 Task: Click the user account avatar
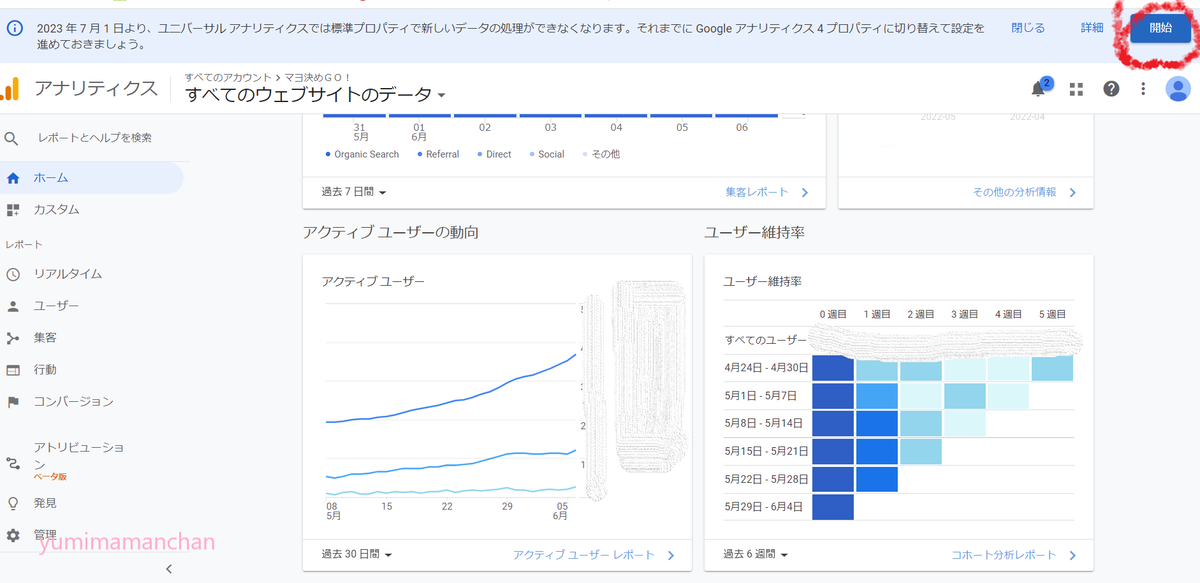1178,89
